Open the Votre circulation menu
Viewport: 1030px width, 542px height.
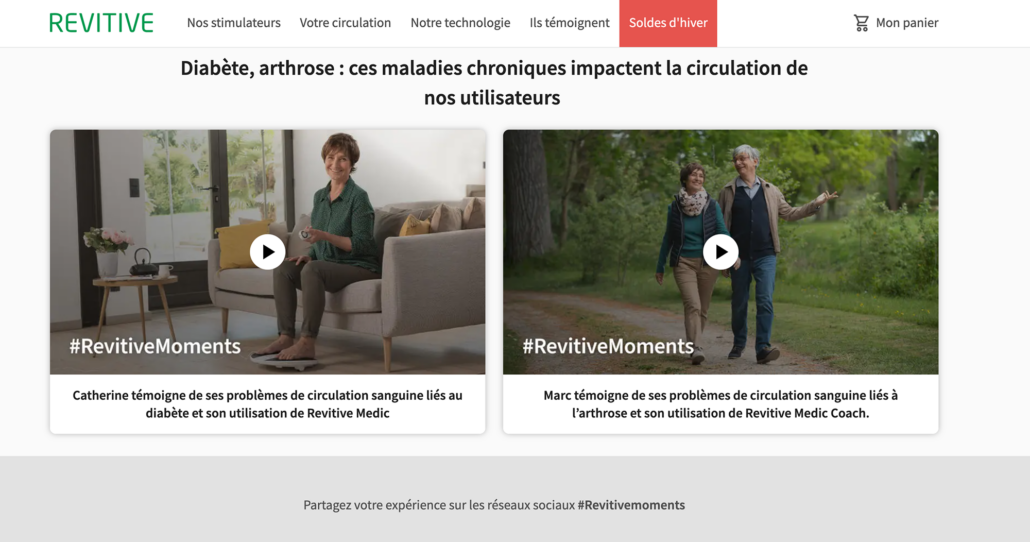[x=345, y=23]
